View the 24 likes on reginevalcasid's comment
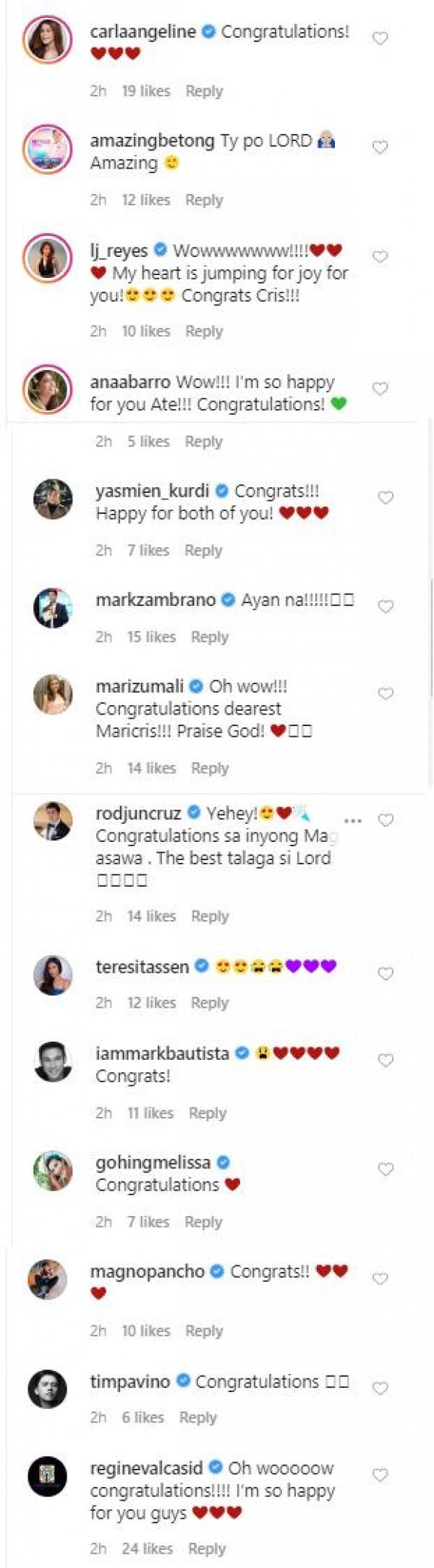This screenshot has width=434, height=1568. click(147, 1548)
